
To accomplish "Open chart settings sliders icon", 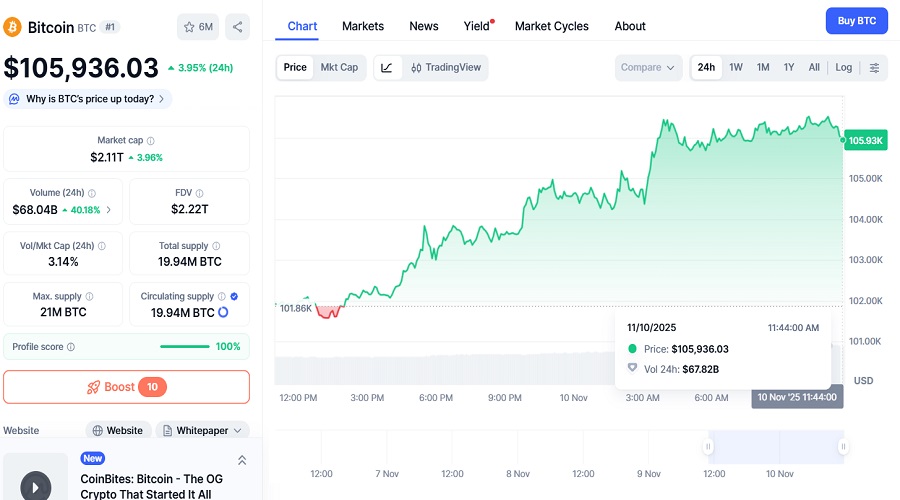I will tap(874, 68).
